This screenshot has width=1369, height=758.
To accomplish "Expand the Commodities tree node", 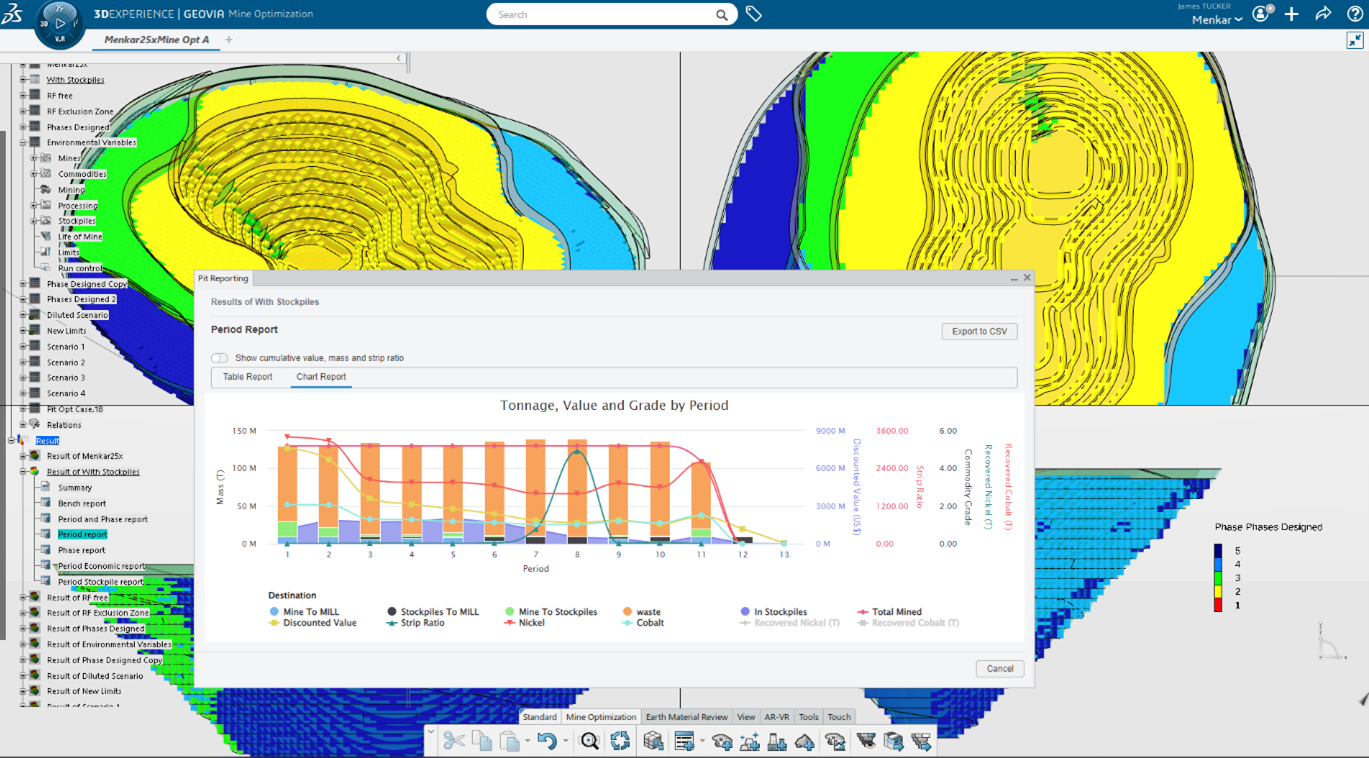I will [34, 174].
